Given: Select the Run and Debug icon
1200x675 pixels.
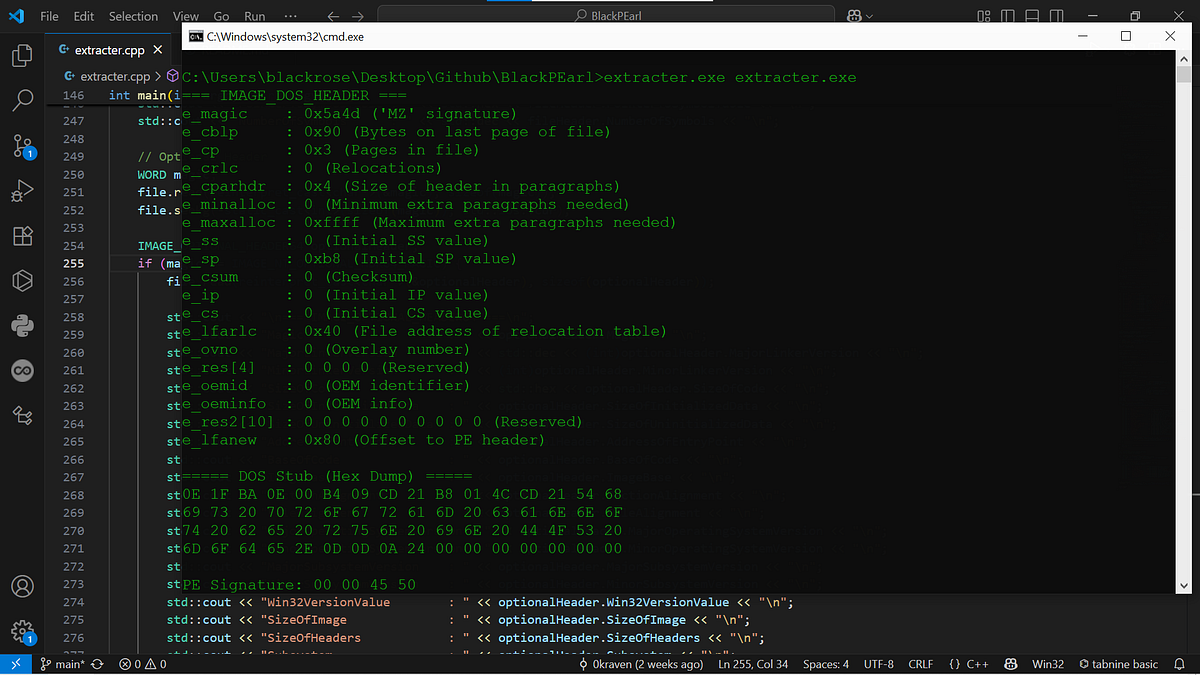Looking at the screenshot, I should pyautogui.click(x=21, y=190).
